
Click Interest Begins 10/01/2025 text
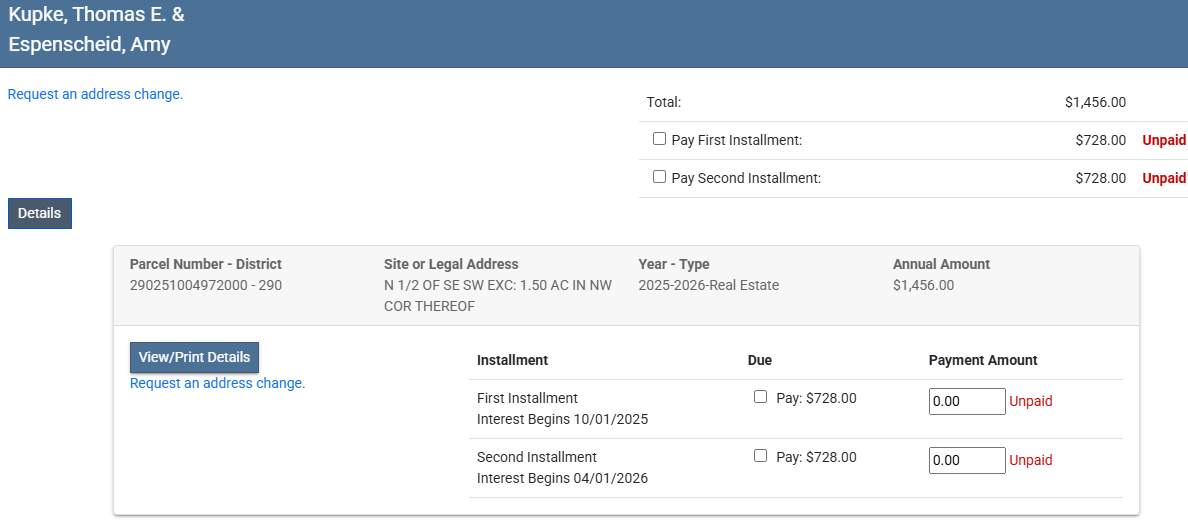(562, 419)
